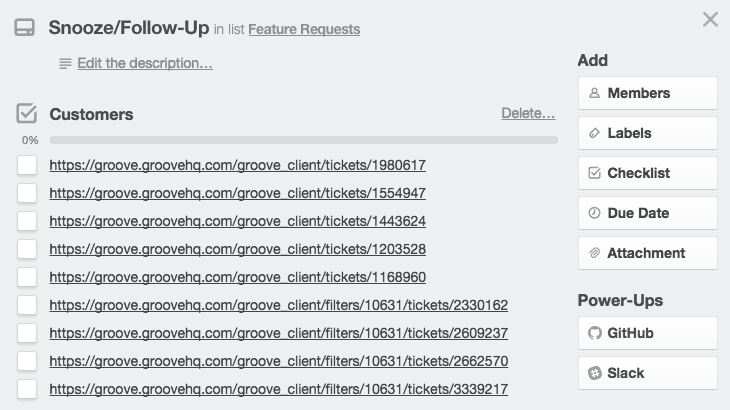The image size is (730, 410).
Task: Click the Attachment paperclip icon
Action: coord(594,253)
